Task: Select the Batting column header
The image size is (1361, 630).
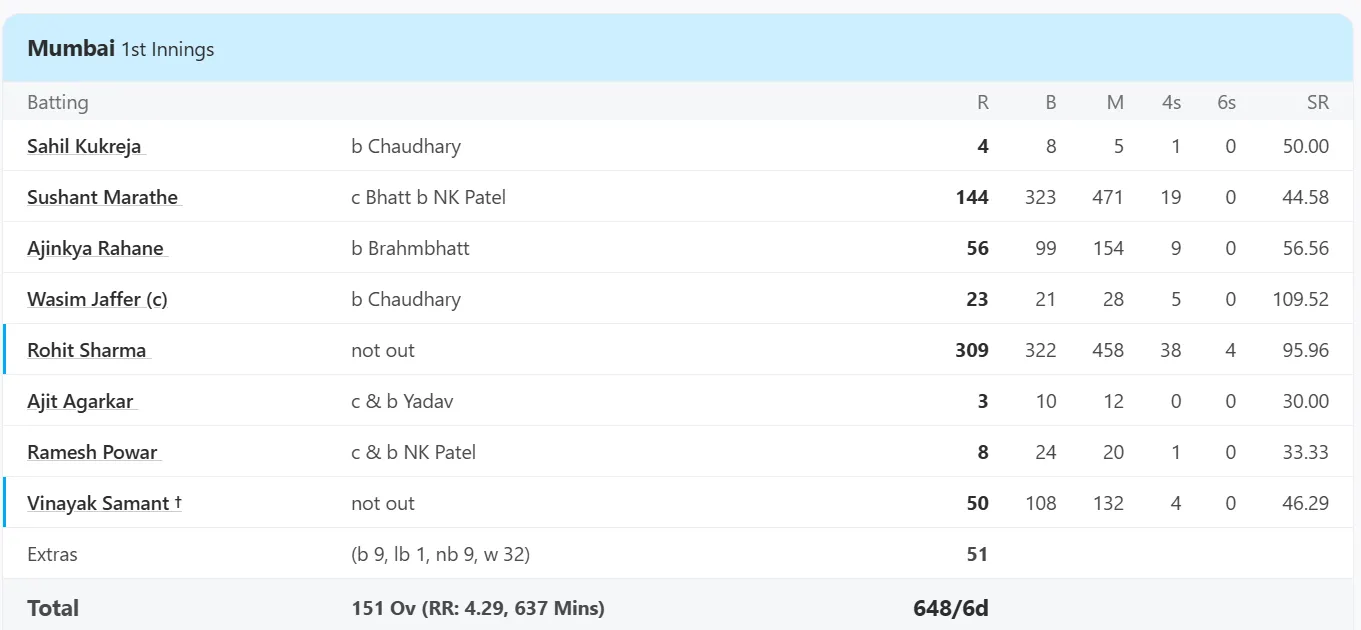Action: point(58,102)
